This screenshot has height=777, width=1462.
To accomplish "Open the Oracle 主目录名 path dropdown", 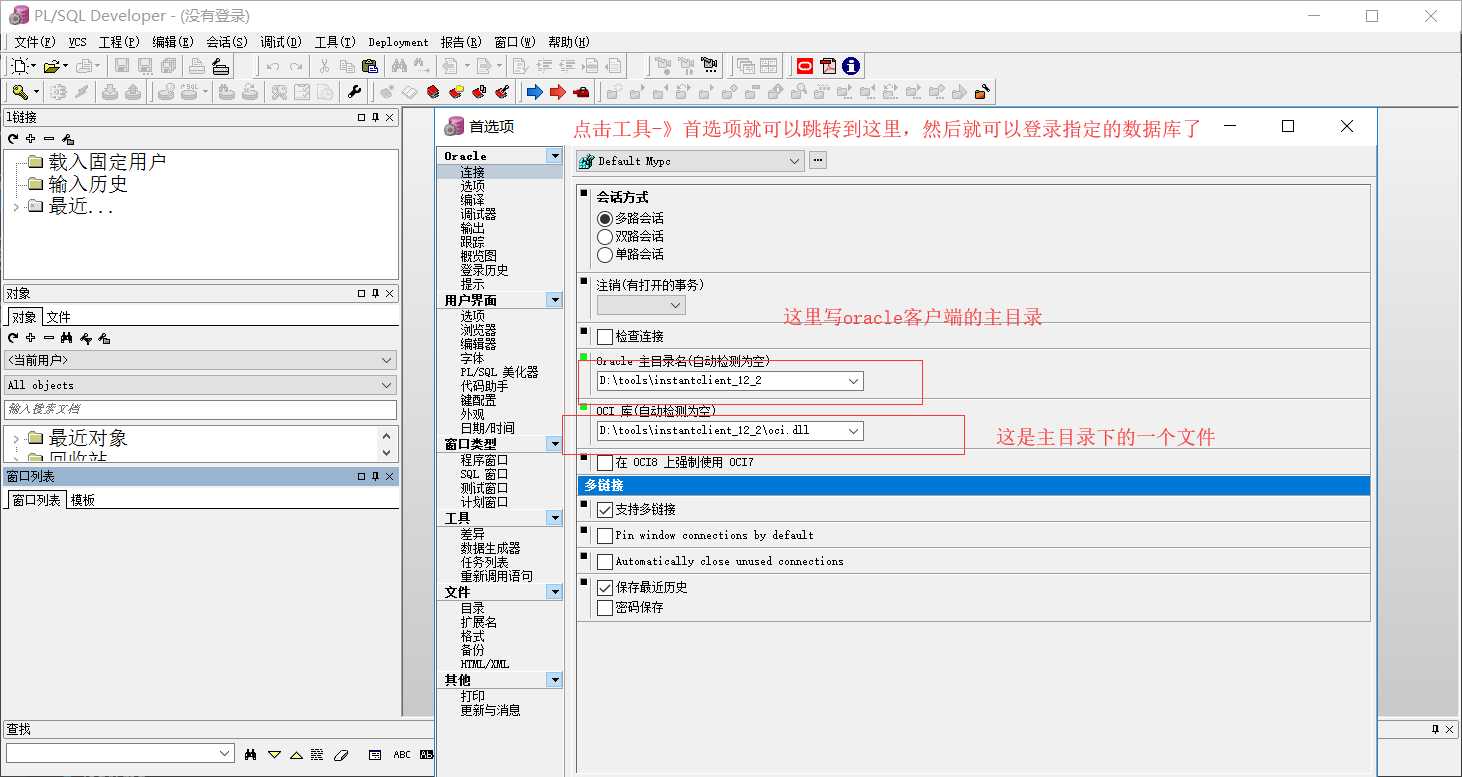I will [853, 381].
